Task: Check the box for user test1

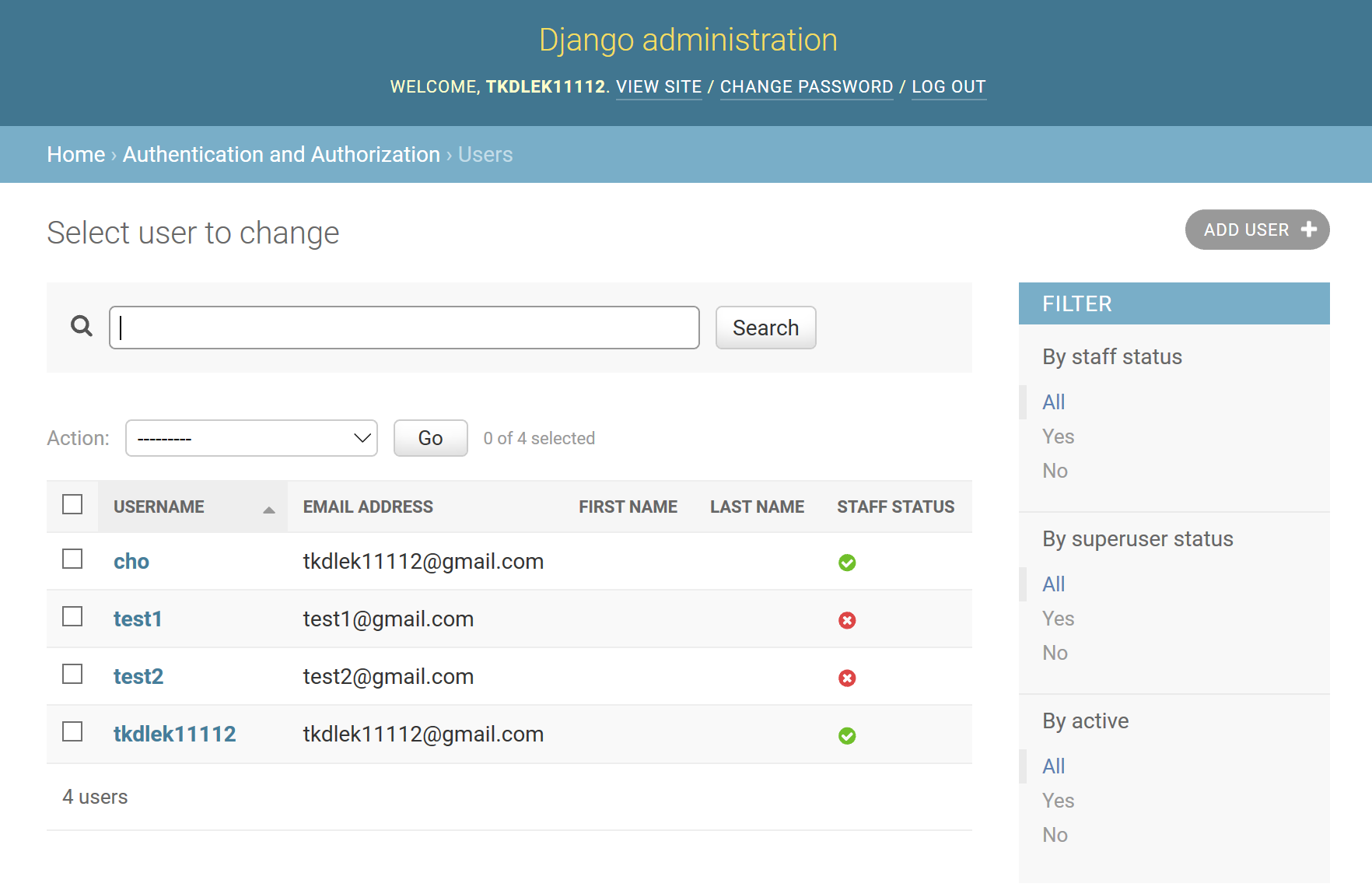Action: 72,616
